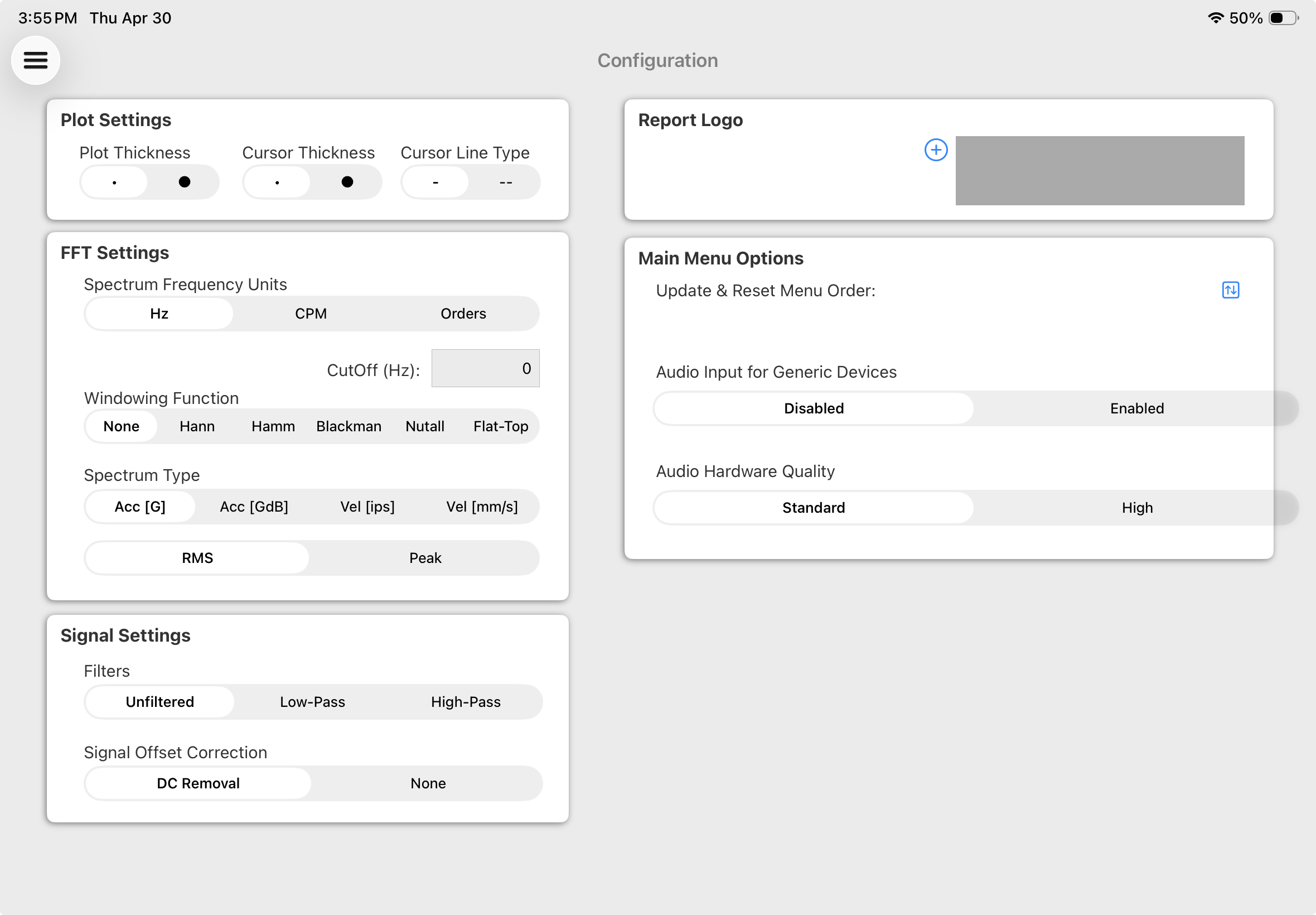The image size is (1316, 915).
Task: Click the CutOff (Hz) input field
Action: click(485, 368)
